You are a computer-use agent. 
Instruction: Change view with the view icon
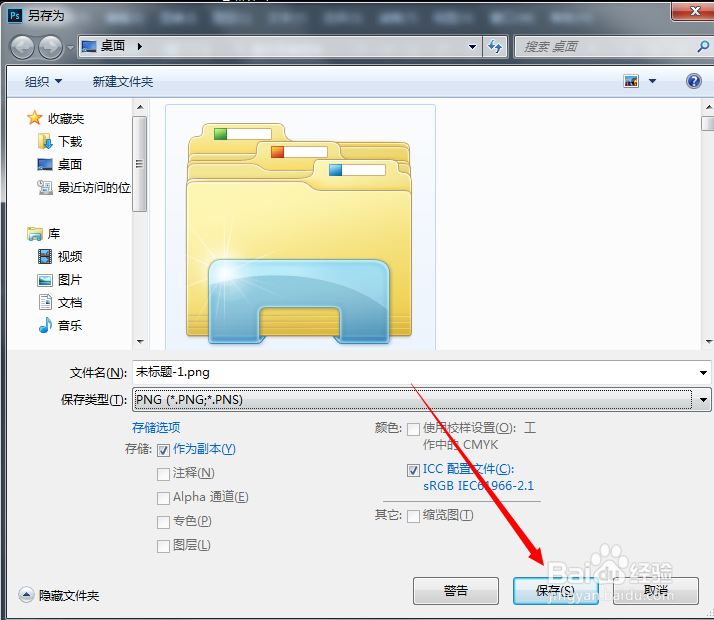(x=631, y=81)
